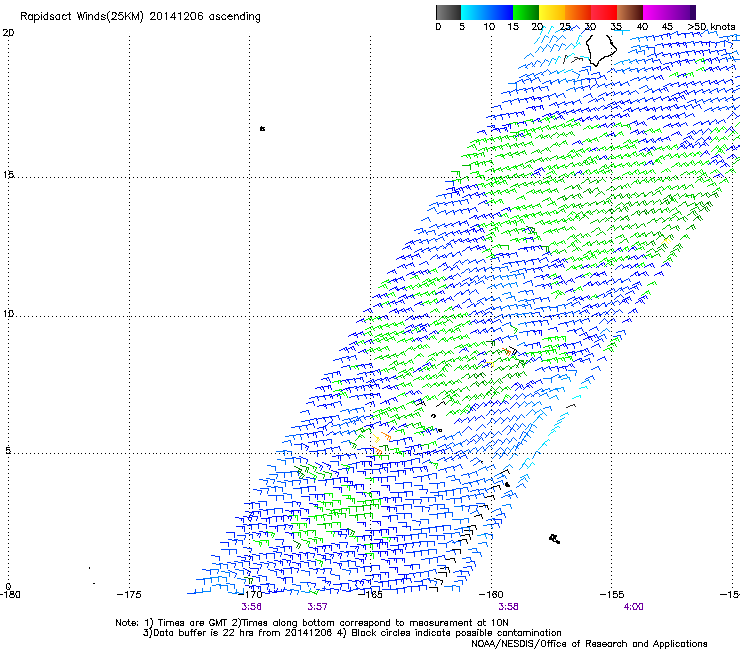The width and height of the screenshot is (740, 650).
Task: Click the plot title 'Rapidsact Winds(25KM) 20141206 ascending'
Action: [140, 16]
